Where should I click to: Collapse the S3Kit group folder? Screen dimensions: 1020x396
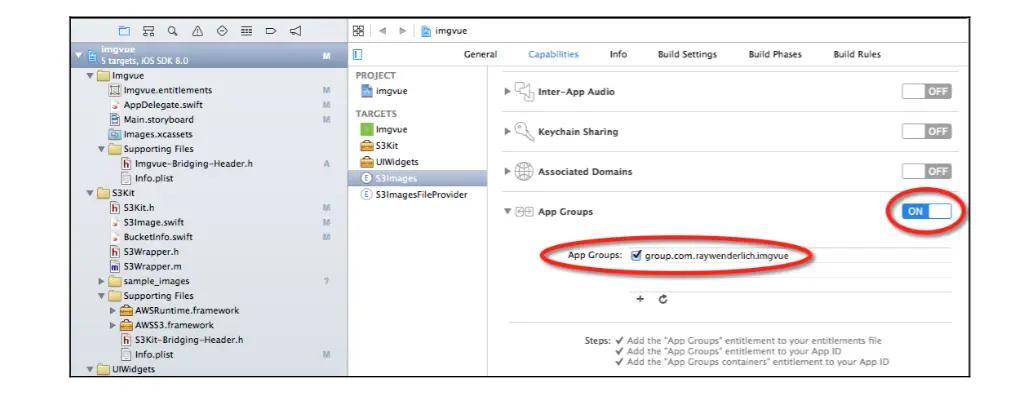point(90,193)
